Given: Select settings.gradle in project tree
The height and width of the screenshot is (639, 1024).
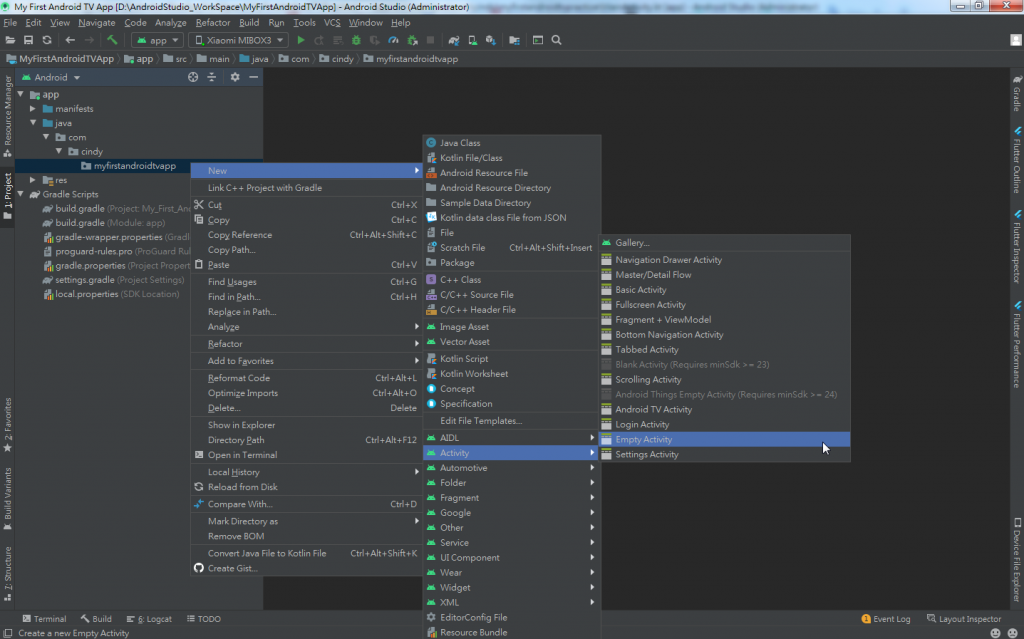Looking at the screenshot, I should (x=113, y=280).
